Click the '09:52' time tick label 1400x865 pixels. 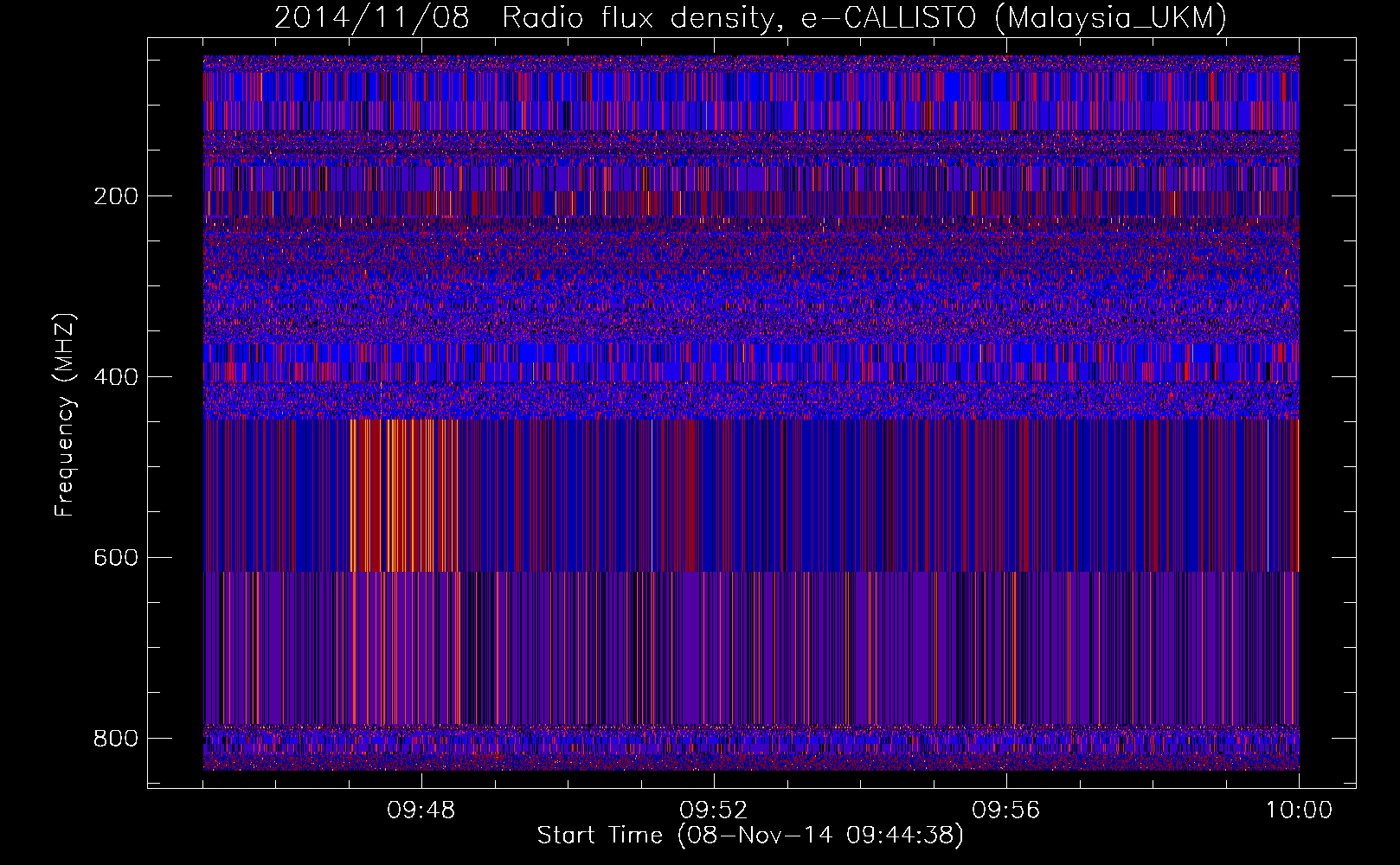tap(714, 811)
